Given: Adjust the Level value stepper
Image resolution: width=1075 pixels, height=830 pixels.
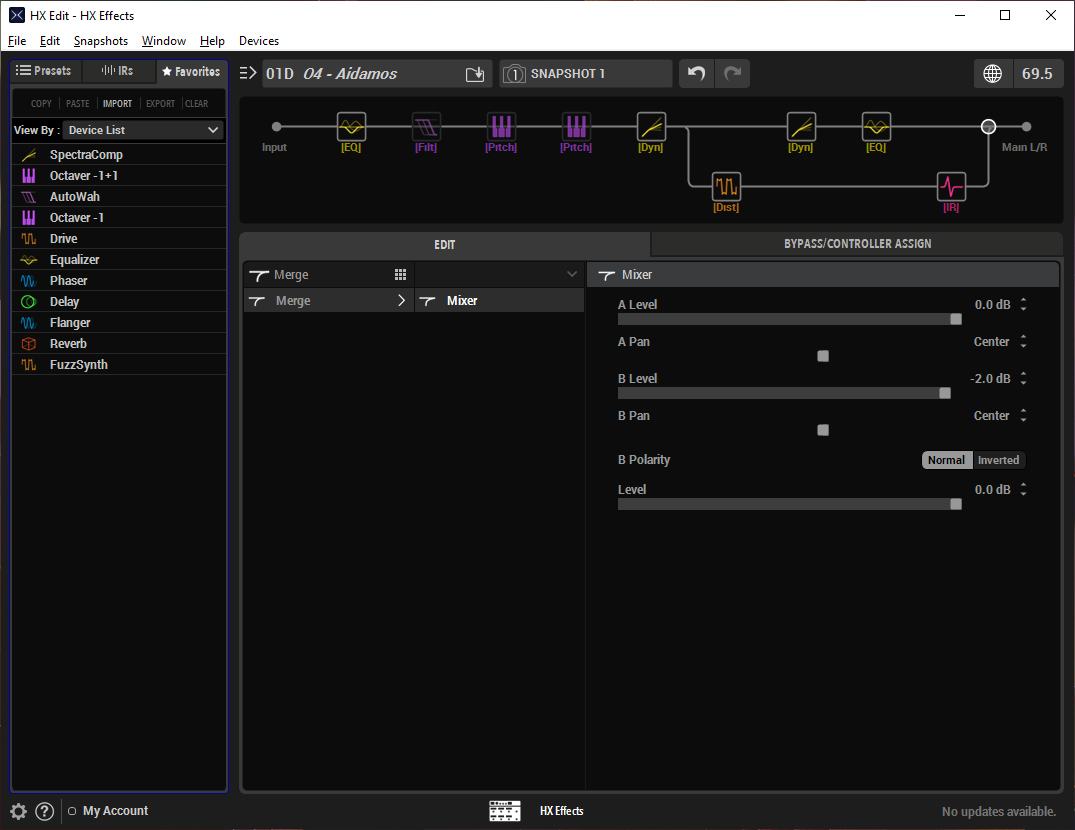Looking at the screenshot, I should (1023, 489).
